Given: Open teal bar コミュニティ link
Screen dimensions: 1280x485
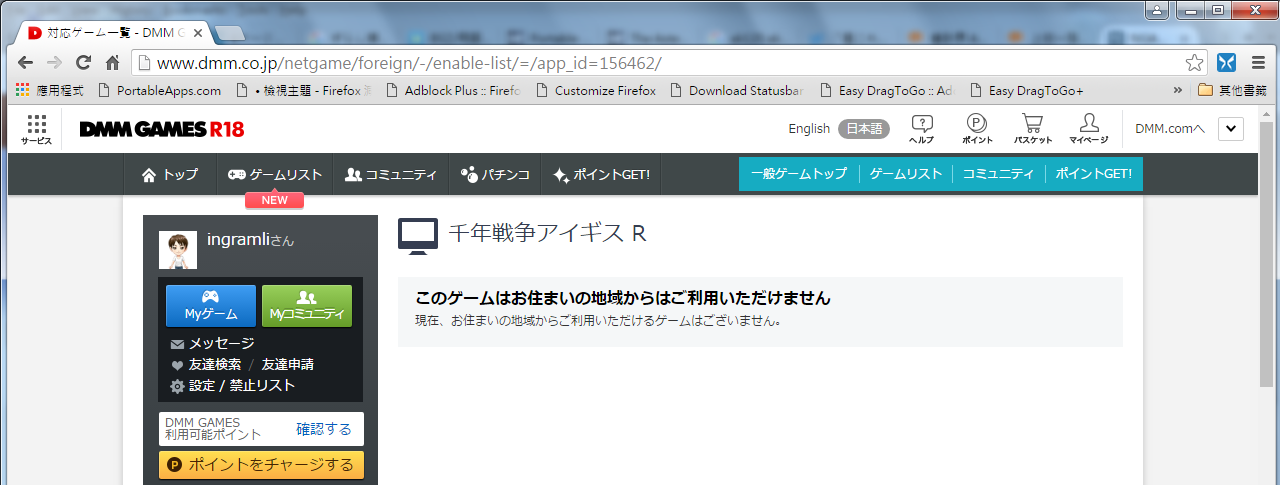Looking at the screenshot, I should click(x=998, y=174).
